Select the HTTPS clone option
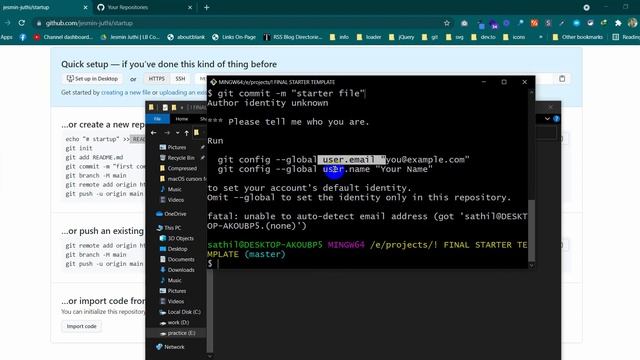640x360 pixels. click(156, 79)
